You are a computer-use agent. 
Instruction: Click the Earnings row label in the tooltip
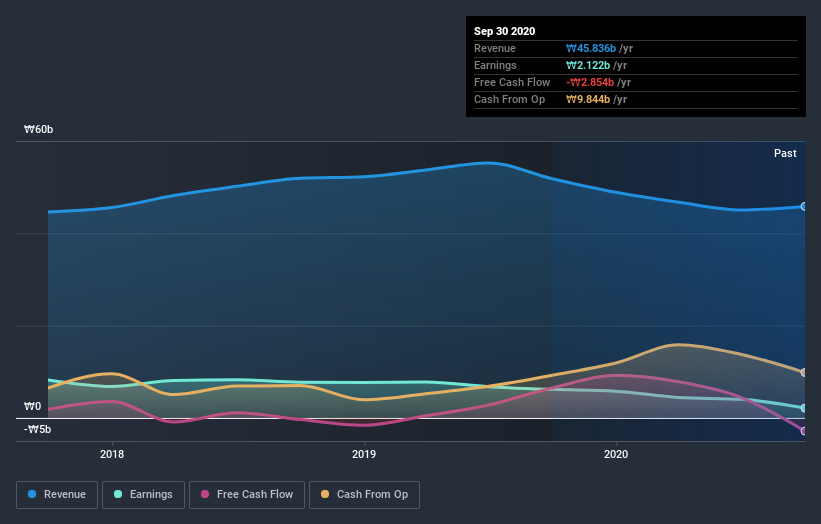tap(495, 65)
